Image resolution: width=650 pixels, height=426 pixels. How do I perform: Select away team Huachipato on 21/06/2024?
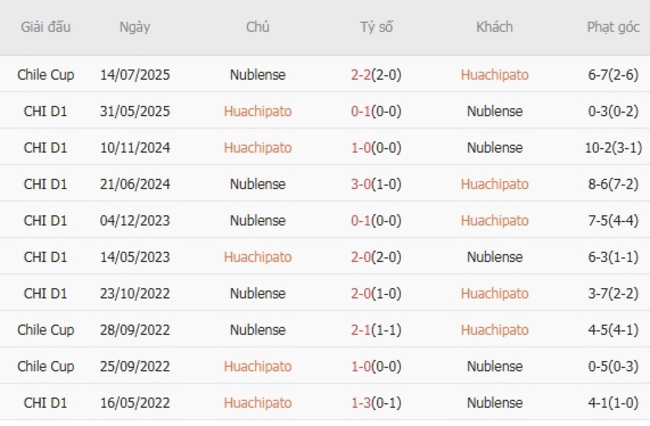click(494, 184)
